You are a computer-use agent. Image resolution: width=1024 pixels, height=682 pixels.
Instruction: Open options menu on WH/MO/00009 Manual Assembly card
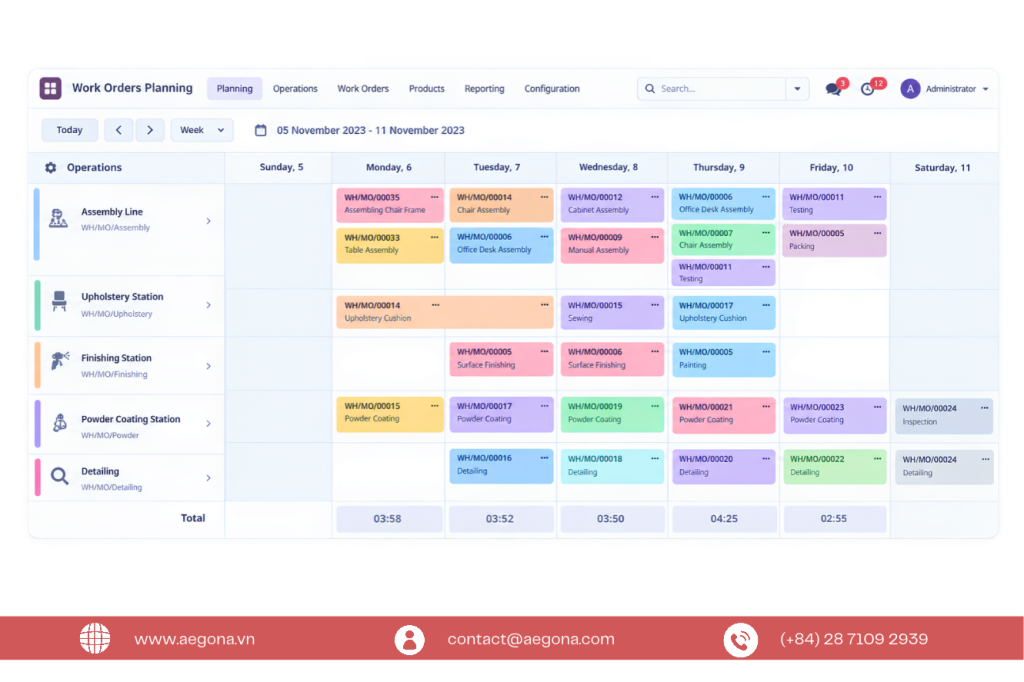pos(655,237)
